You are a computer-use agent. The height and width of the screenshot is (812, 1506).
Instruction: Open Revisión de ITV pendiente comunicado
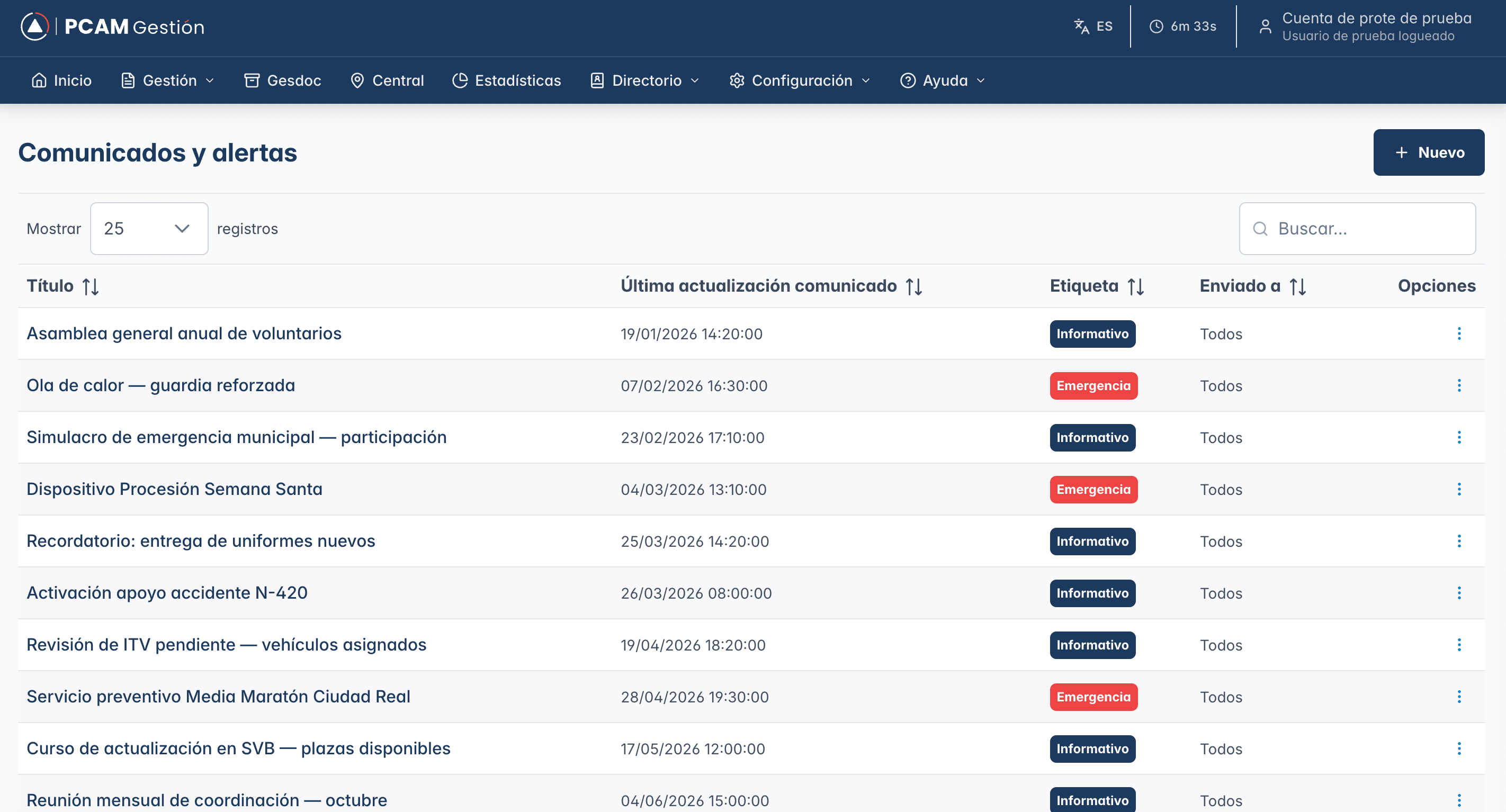226,645
